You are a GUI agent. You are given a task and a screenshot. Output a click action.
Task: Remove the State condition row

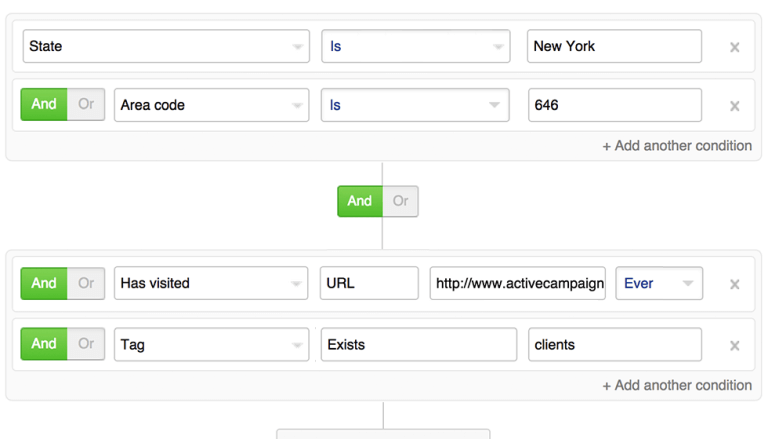coord(734,47)
